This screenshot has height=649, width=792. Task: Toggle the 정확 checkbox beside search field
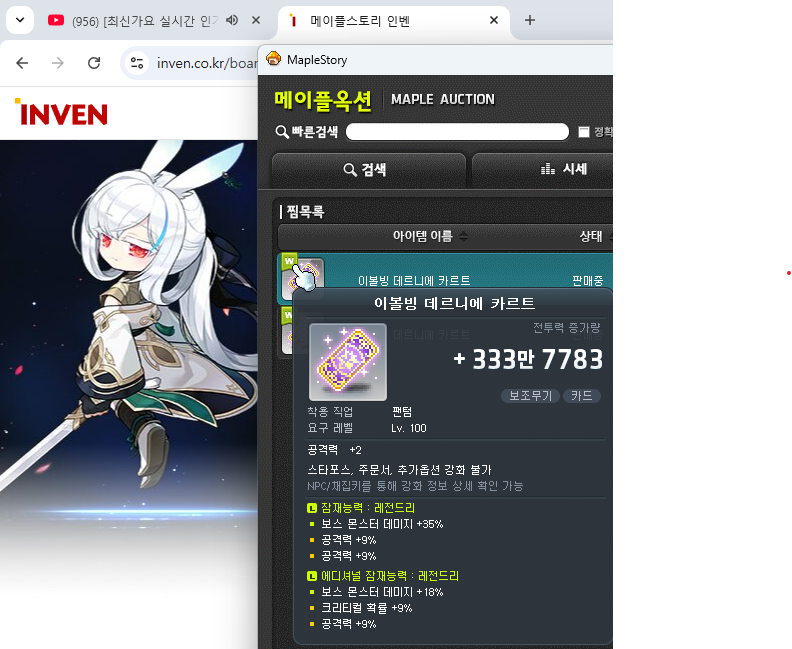tap(584, 132)
